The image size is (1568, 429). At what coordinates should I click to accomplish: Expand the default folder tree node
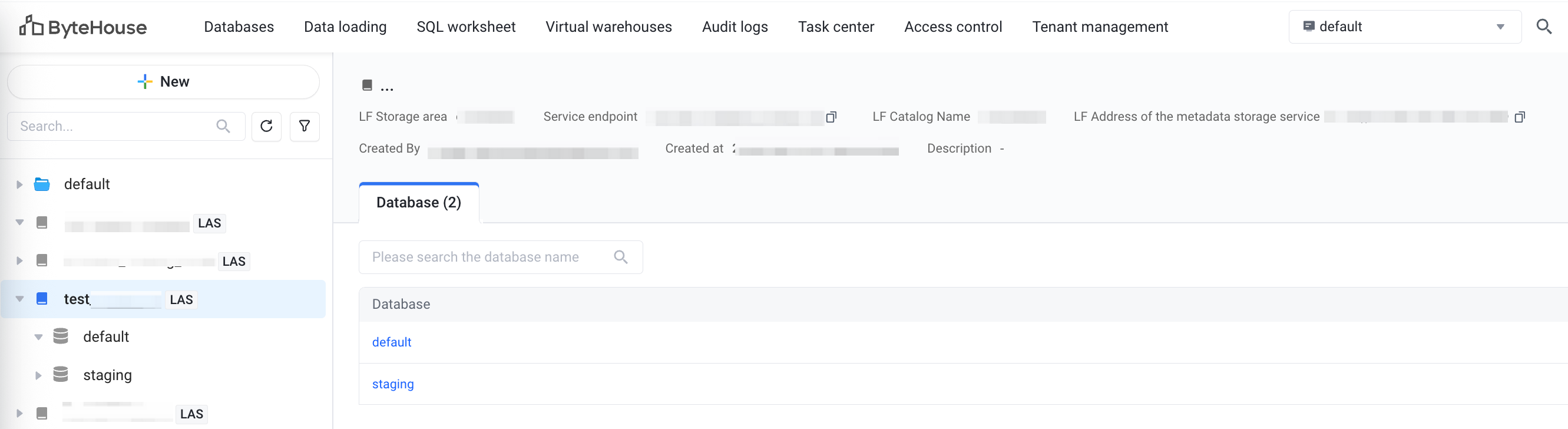click(x=19, y=184)
